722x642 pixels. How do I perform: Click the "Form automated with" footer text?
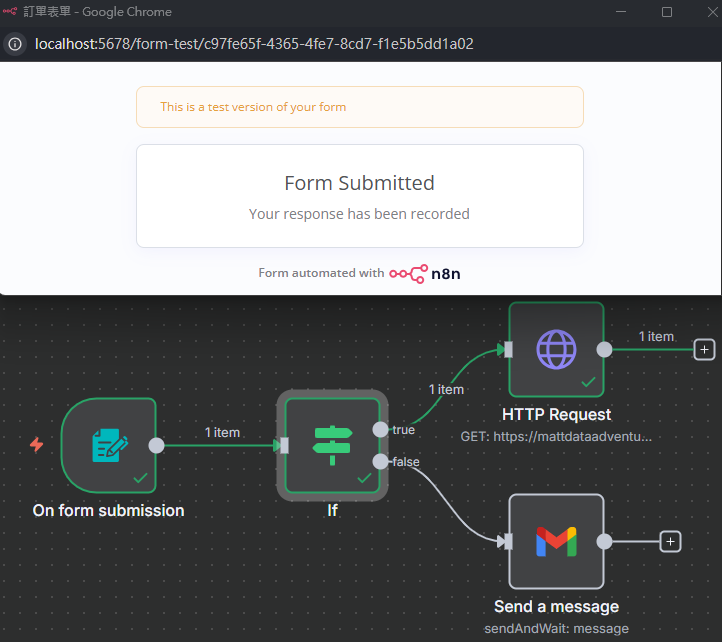pos(321,273)
